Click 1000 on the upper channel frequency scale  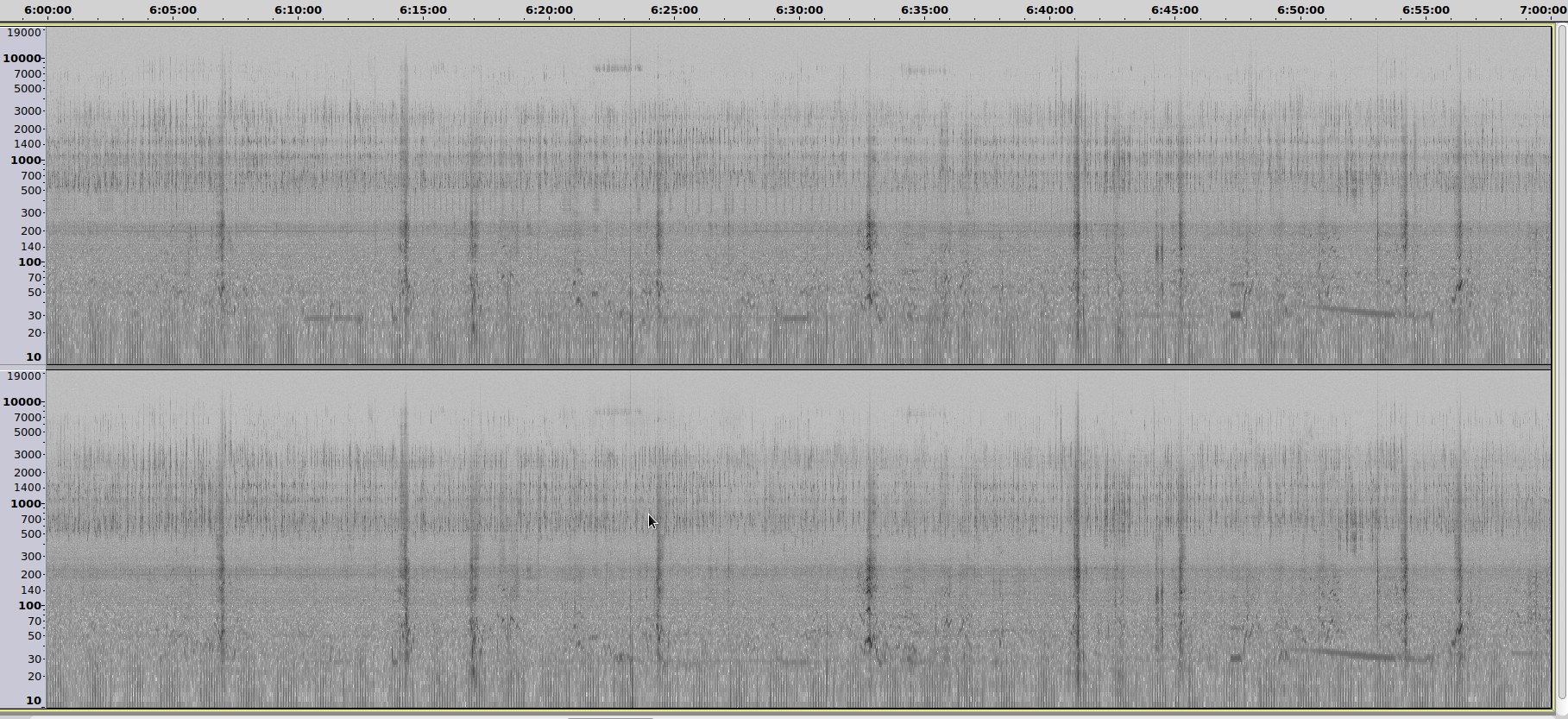(x=25, y=161)
